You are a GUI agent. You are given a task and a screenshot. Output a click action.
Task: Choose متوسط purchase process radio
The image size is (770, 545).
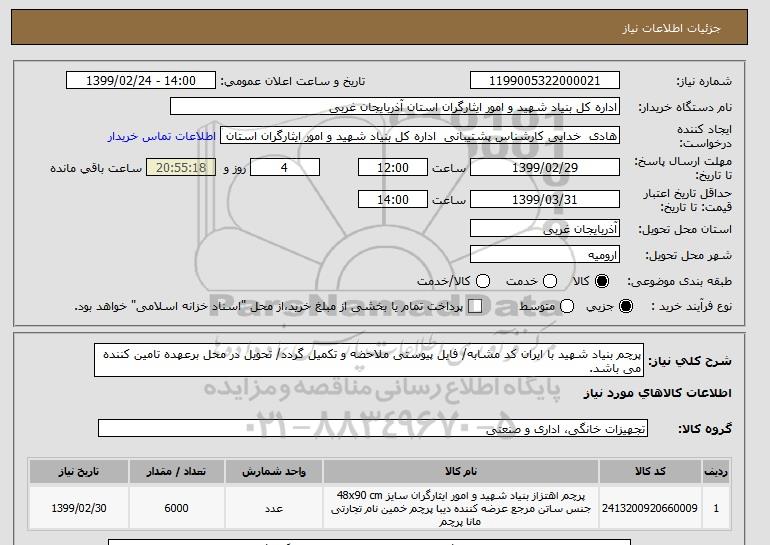pyautogui.click(x=567, y=306)
